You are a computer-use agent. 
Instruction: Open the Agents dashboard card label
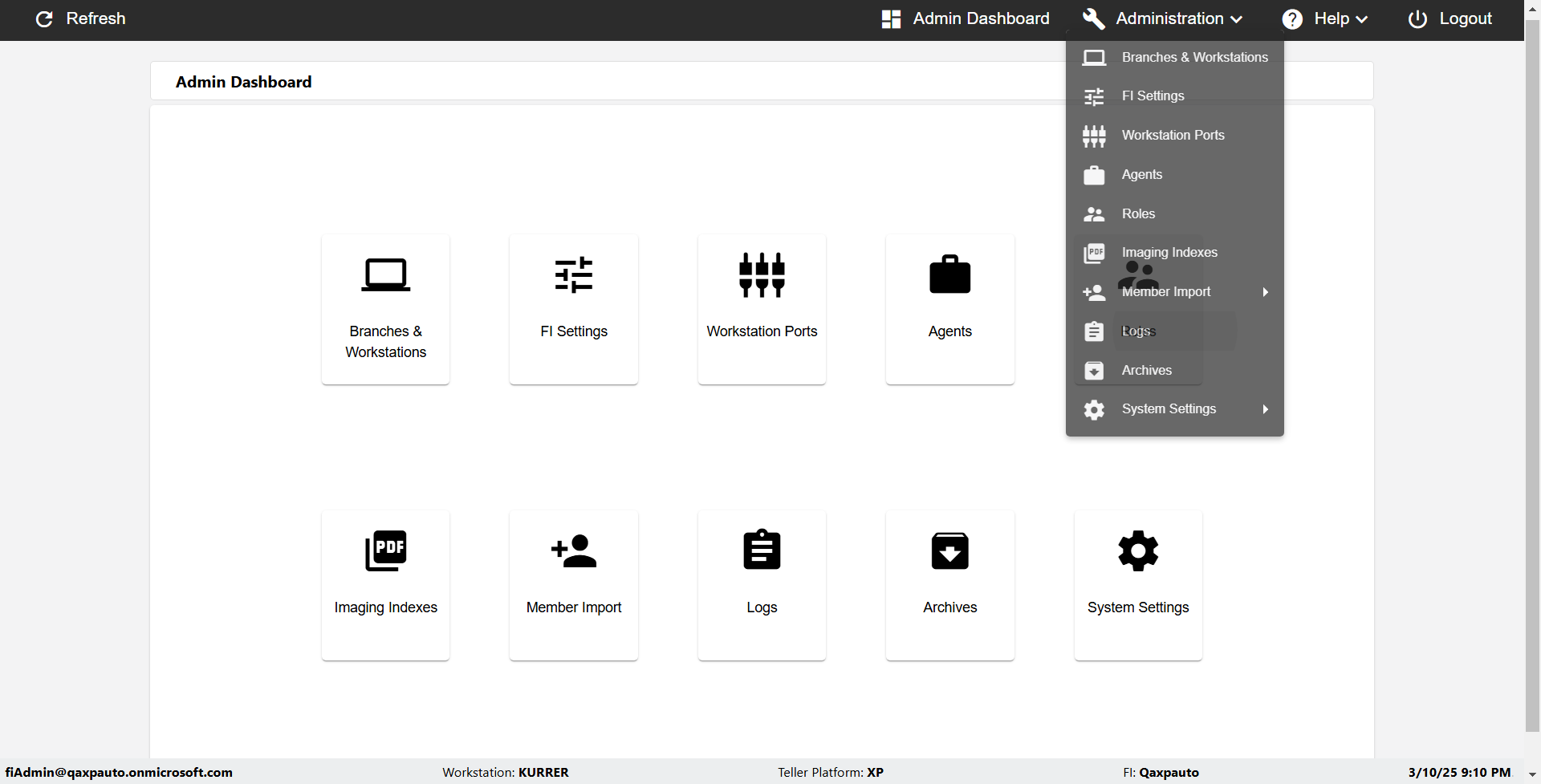[x=950, y=331]
